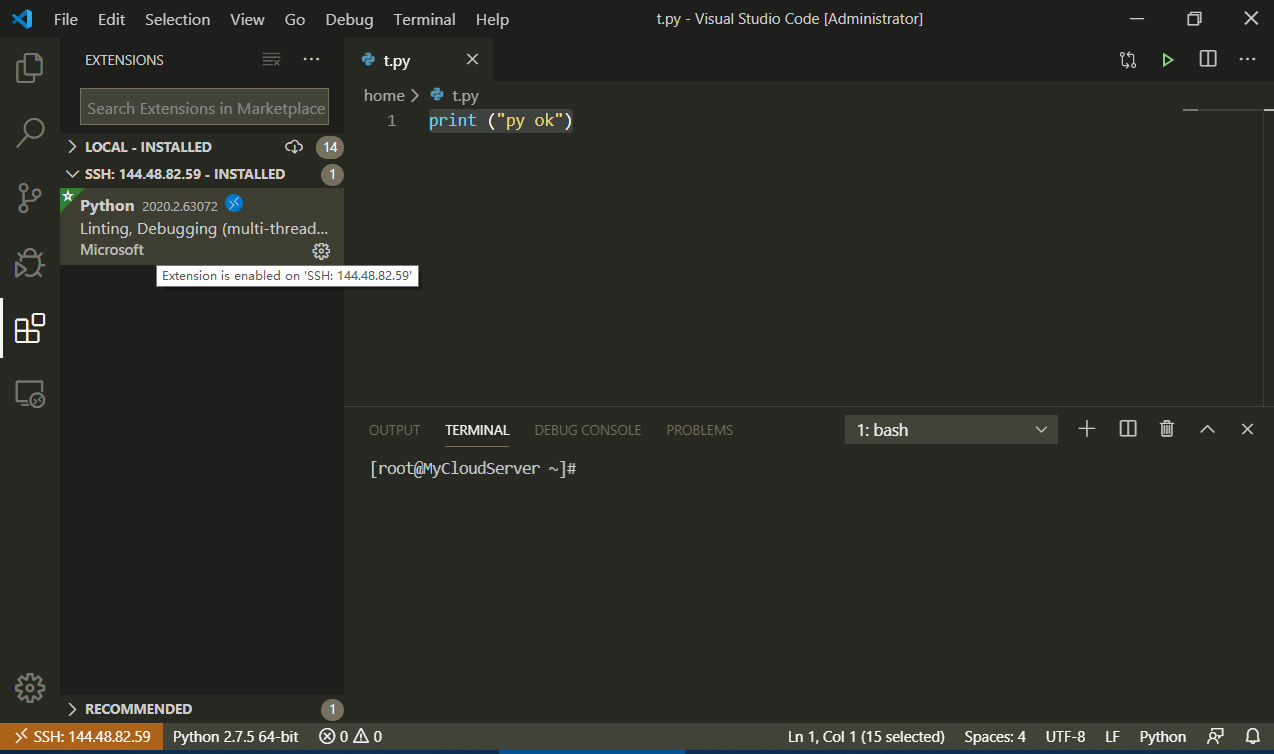Click the terminal prompt [root@MyCloudServer ~]#
This screenshot has height=754, width=1274.
pos(473,468)
